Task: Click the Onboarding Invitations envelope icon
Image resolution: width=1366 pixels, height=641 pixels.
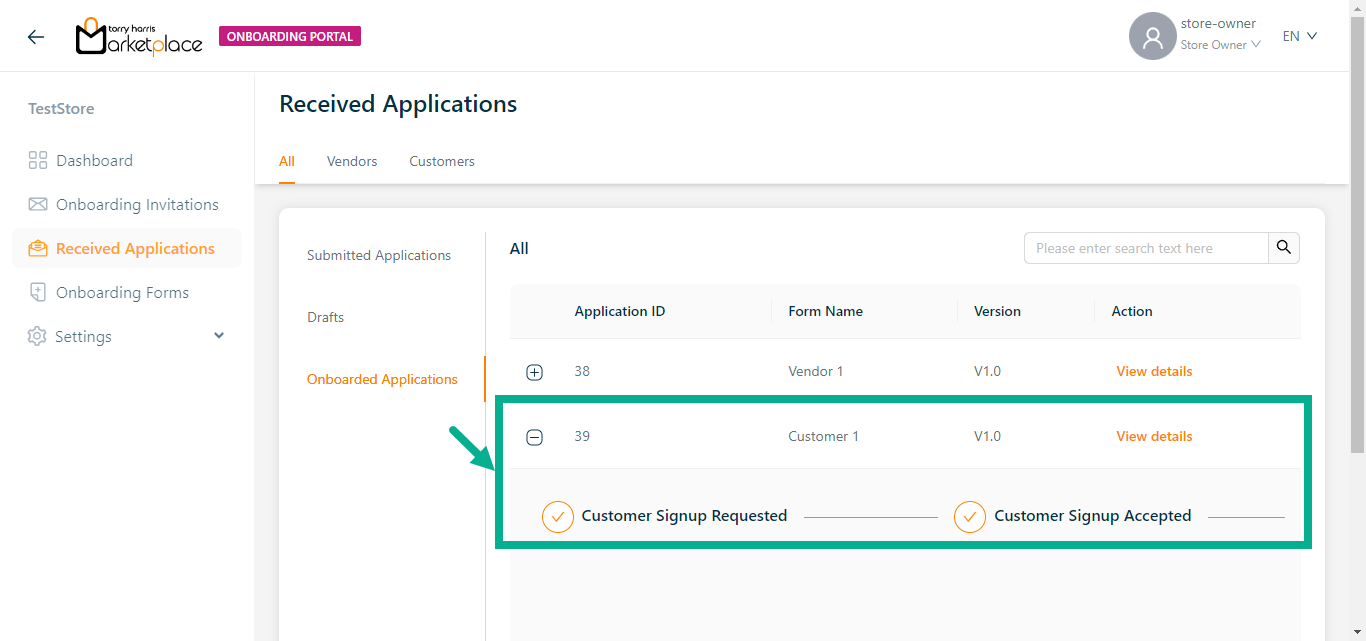Action: click(38, 205)
